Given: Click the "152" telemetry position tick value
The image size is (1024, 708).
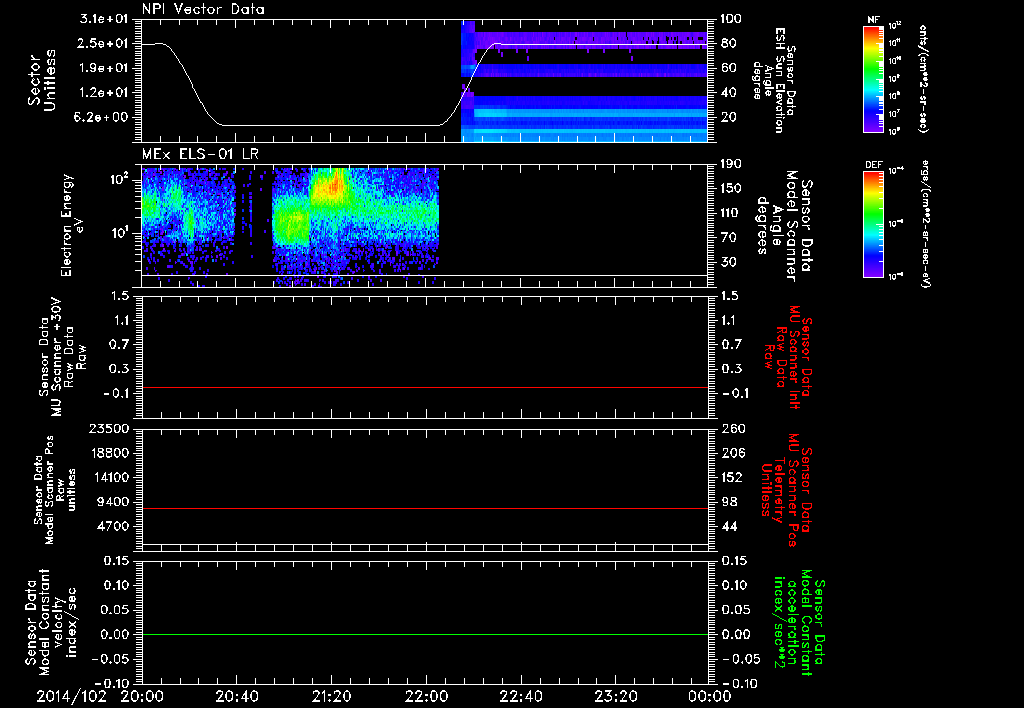Looking at the screenshot, I should pyautogui.click(x=731, y=477).
